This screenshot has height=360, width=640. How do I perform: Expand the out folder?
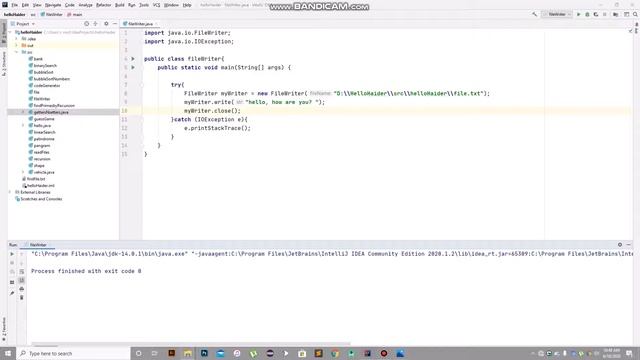(17, 45)
